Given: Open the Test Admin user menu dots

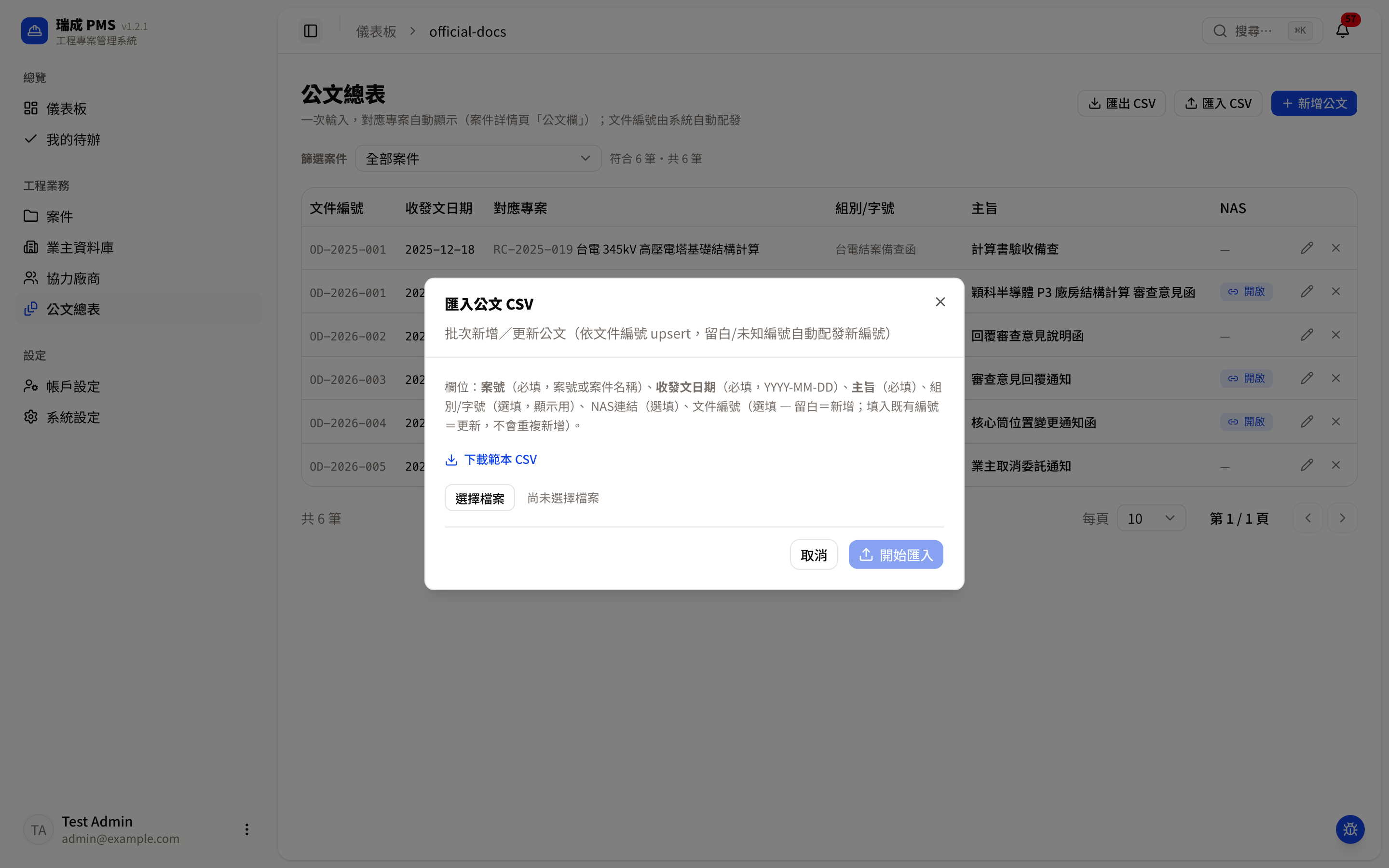Looking at the screenshot, I should 247,829.
